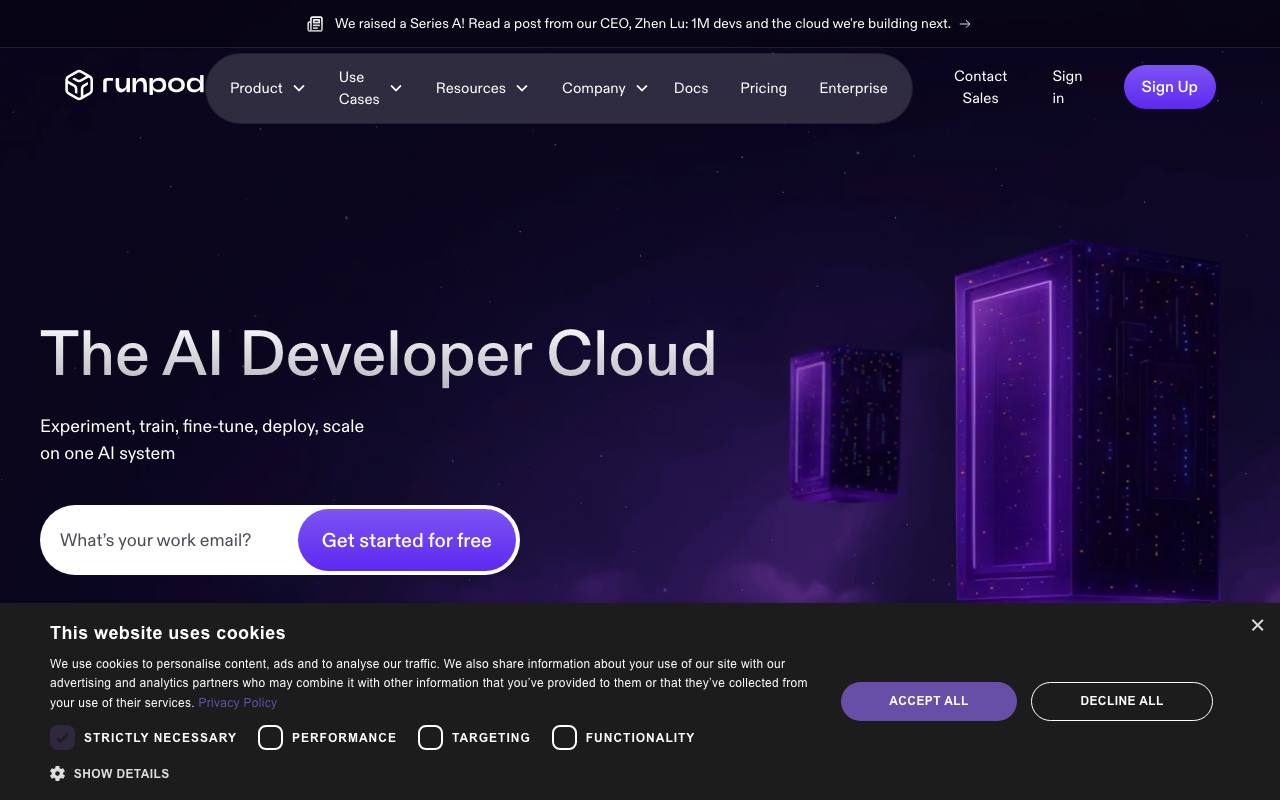Open the Pricing page
1280x800 pixels.
click(x=763, y=88)
